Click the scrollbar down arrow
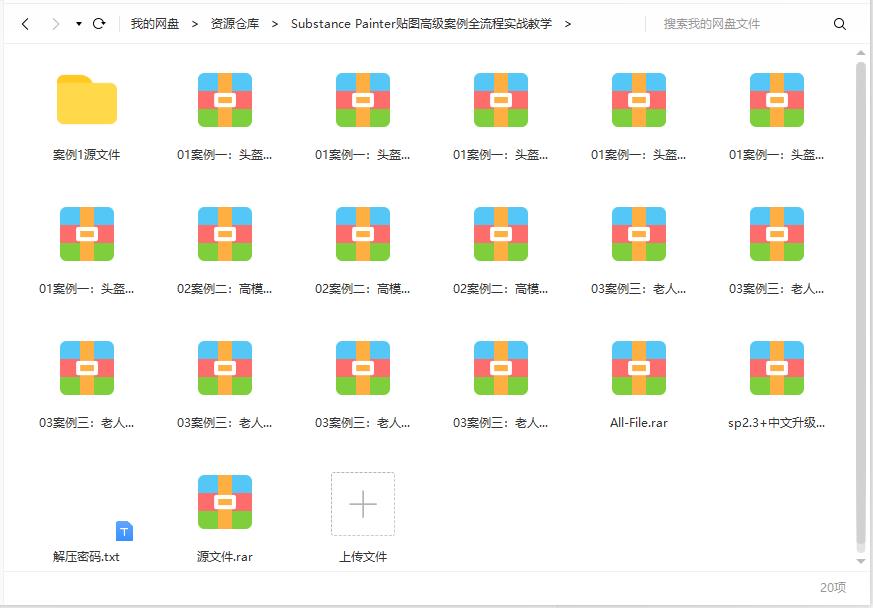This screenshot has height=608, width=873. coord(861,561)
